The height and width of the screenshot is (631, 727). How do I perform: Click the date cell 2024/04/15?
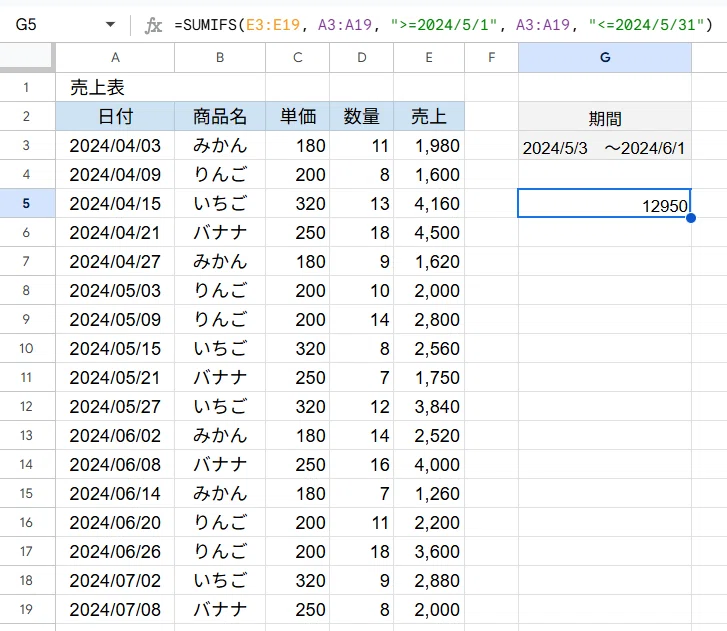[115, 203]
